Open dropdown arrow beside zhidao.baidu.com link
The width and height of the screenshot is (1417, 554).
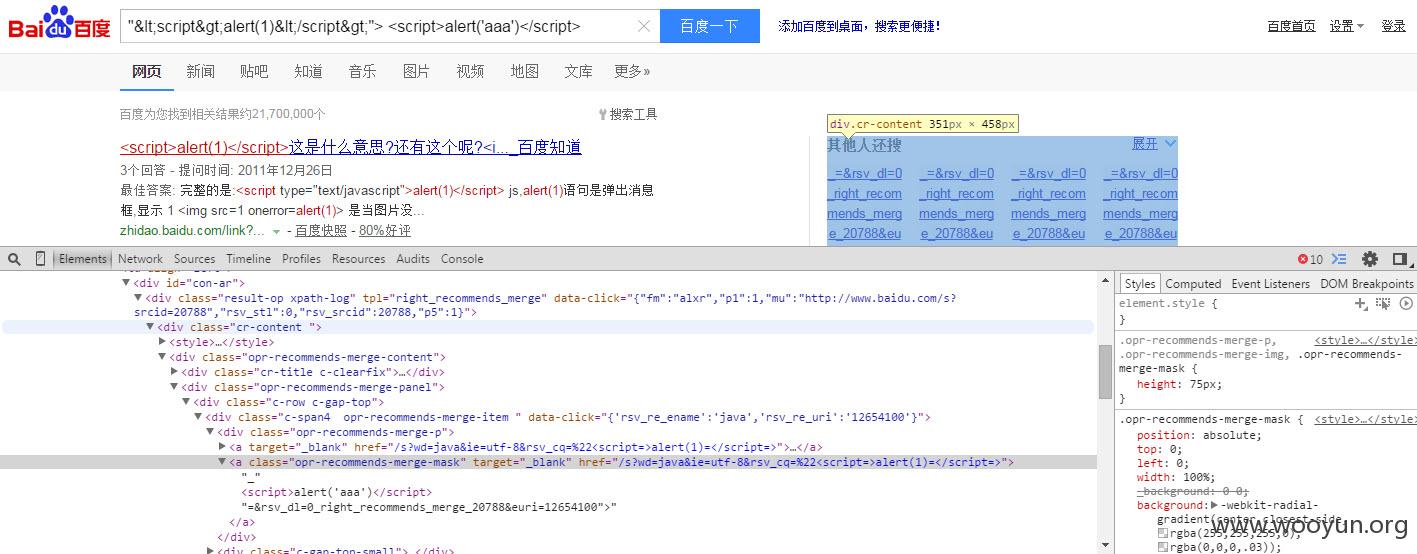click(276, 232)
